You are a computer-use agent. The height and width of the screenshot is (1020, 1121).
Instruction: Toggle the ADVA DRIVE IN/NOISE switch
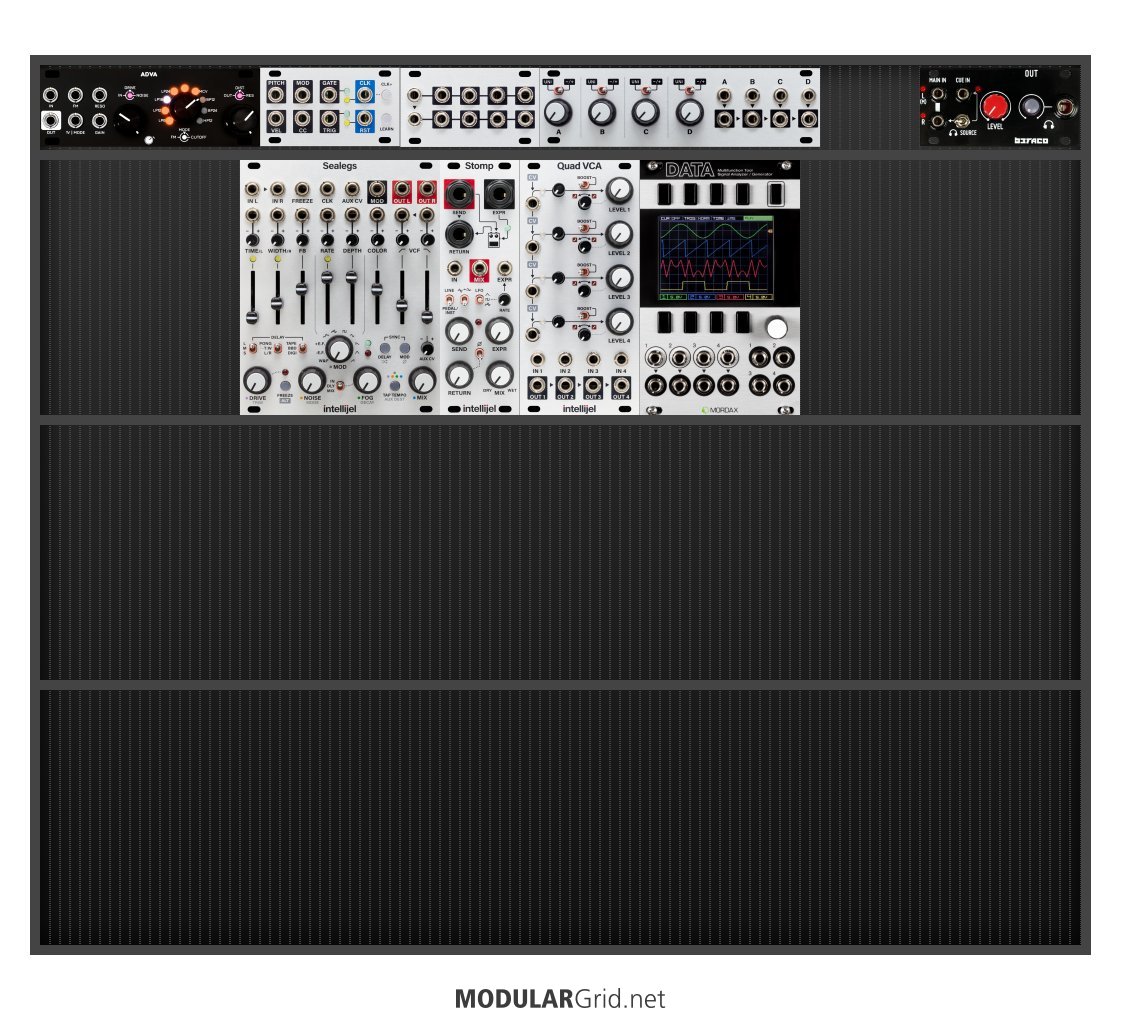[x=129, y=95]
